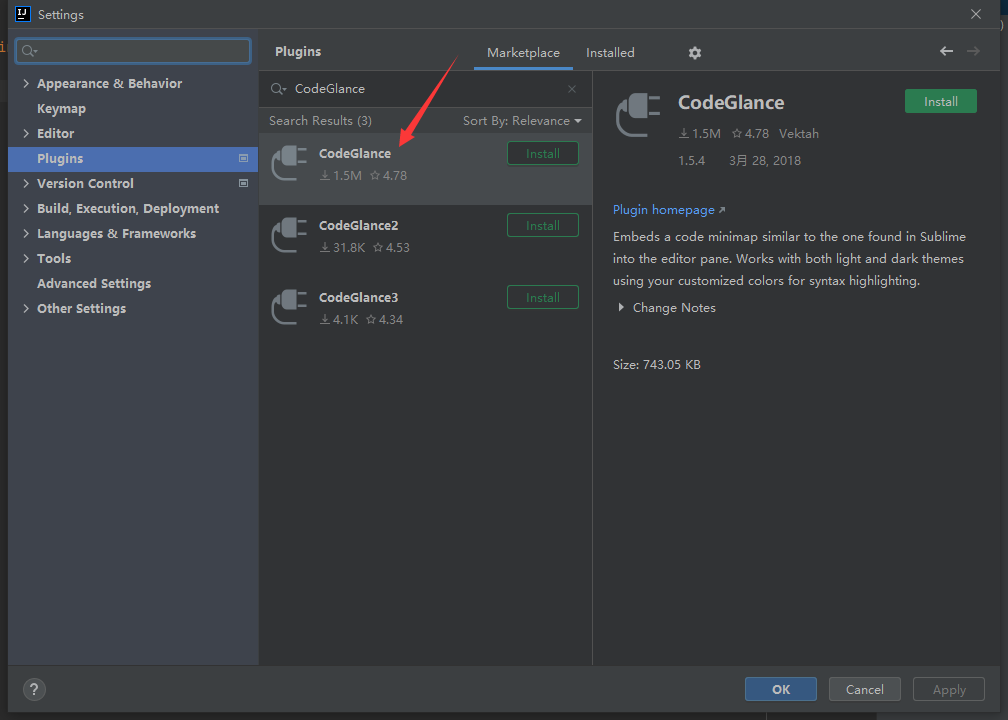Click the IntelliJ logo in the title bar
Viewport: 1008px width, 720px height.
(x=22, y=14)
